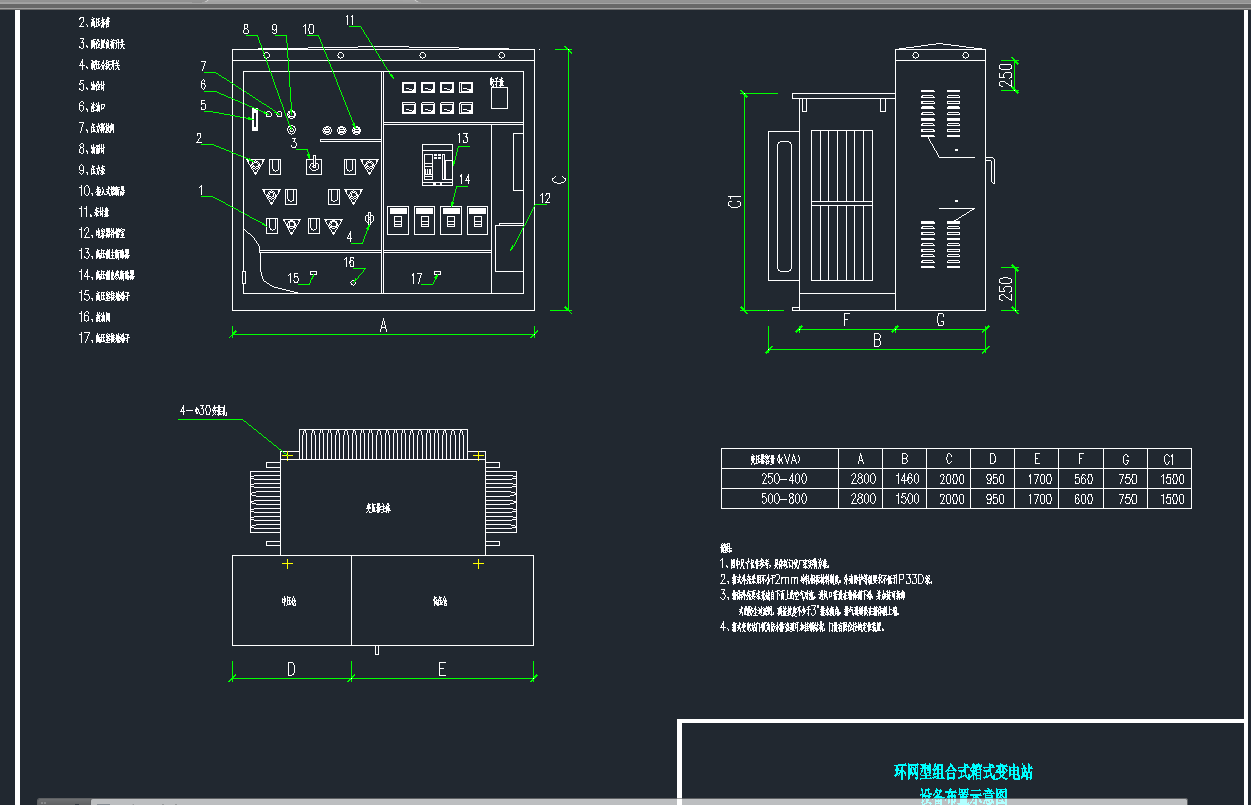Image resolution: width=1251 pixels, height=805 pixels.
Task: Select dimension label E under the plan view
Action: [x=442, y=669]
